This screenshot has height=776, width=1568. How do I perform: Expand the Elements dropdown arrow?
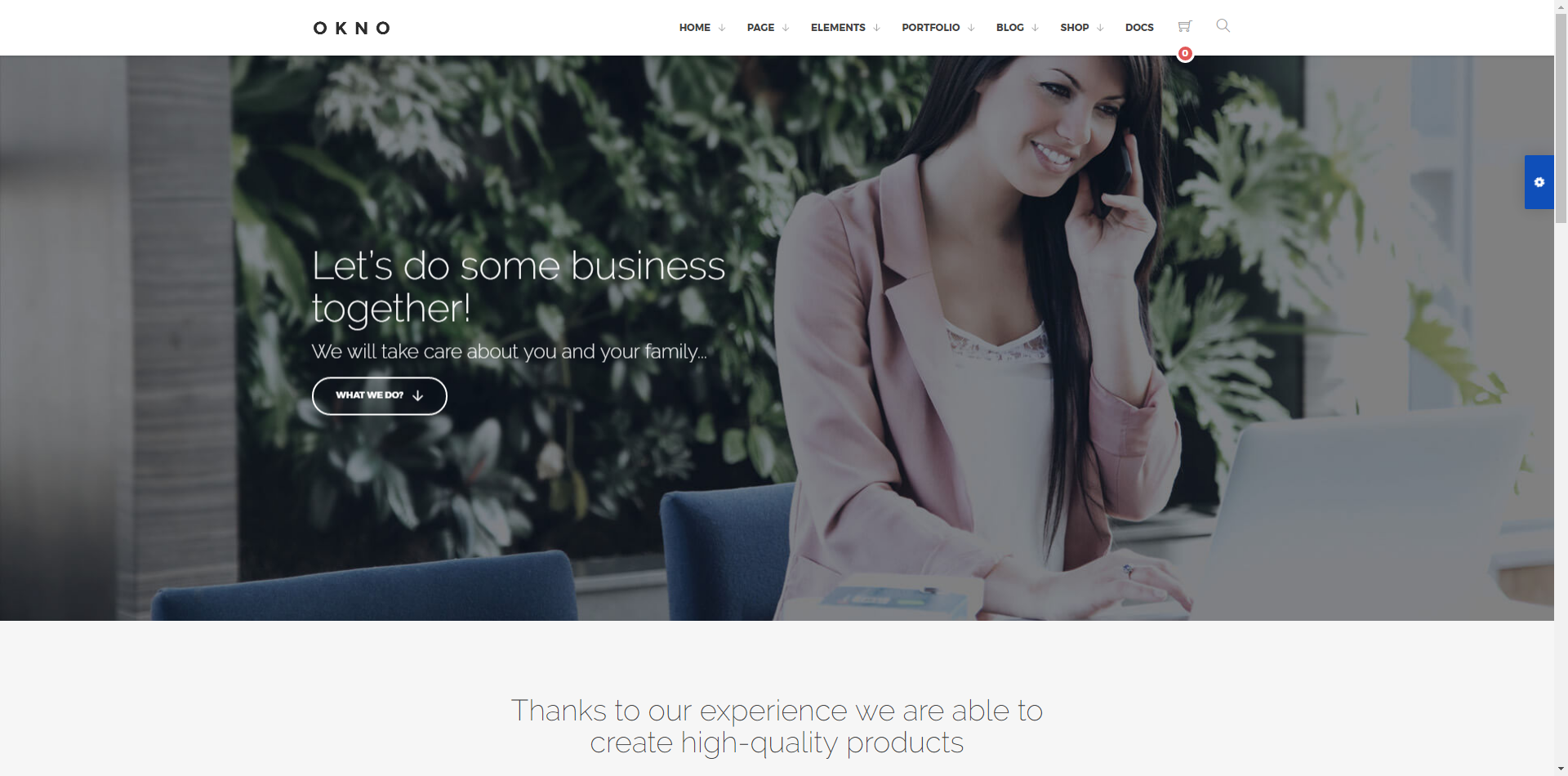pos(876,28)
